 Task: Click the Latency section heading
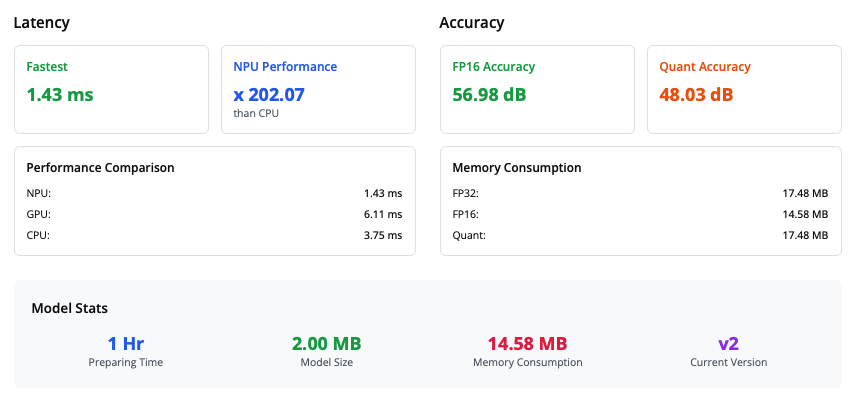click(x=41, y=22)
